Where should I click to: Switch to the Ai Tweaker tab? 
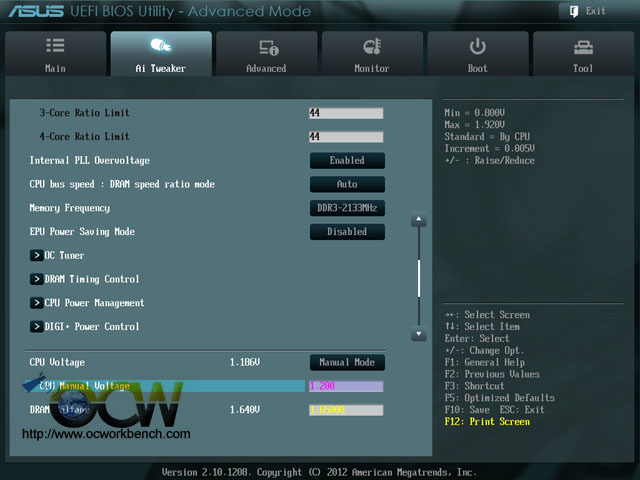point(161,54)
